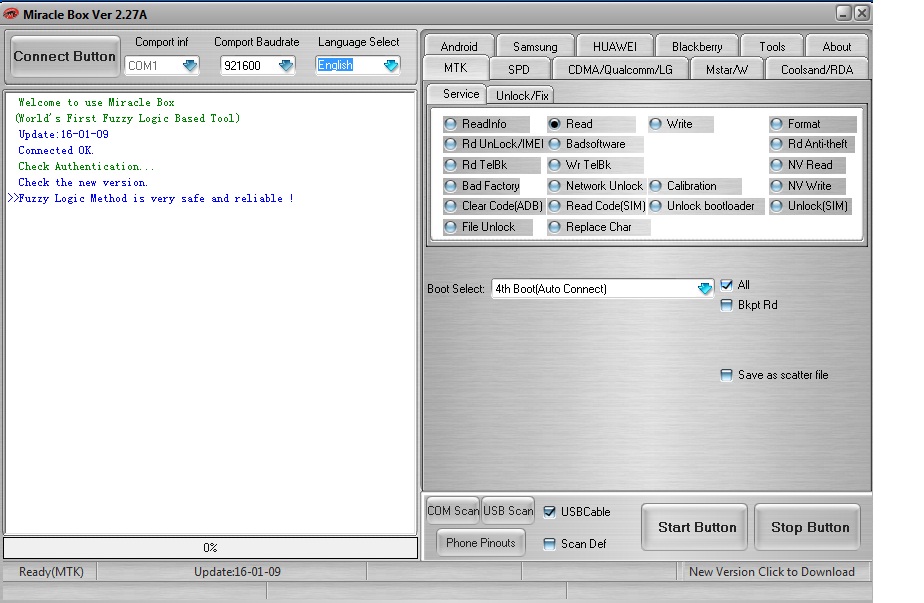This screenshot has height=603, width=924.
Task: Select the ReadInfo radio option
Action: [484, 124]
